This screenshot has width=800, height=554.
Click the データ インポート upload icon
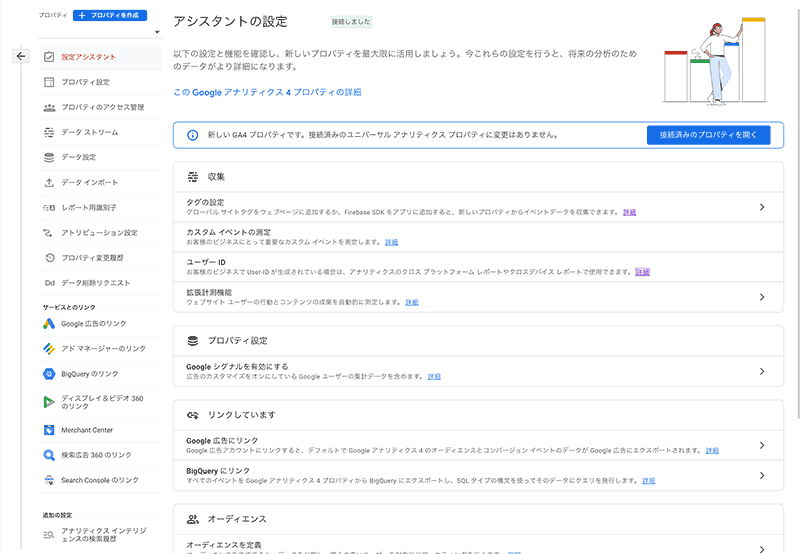pyautogui.click(x=49, y=182)
